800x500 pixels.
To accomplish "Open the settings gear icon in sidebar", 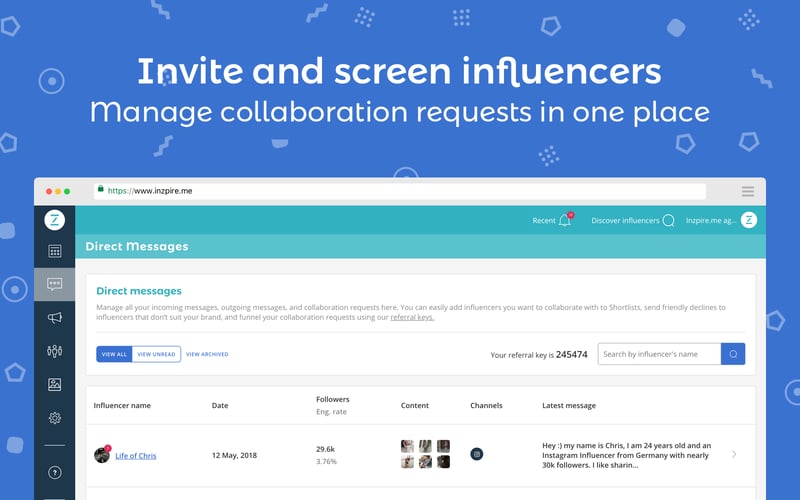I will point(55,418).
